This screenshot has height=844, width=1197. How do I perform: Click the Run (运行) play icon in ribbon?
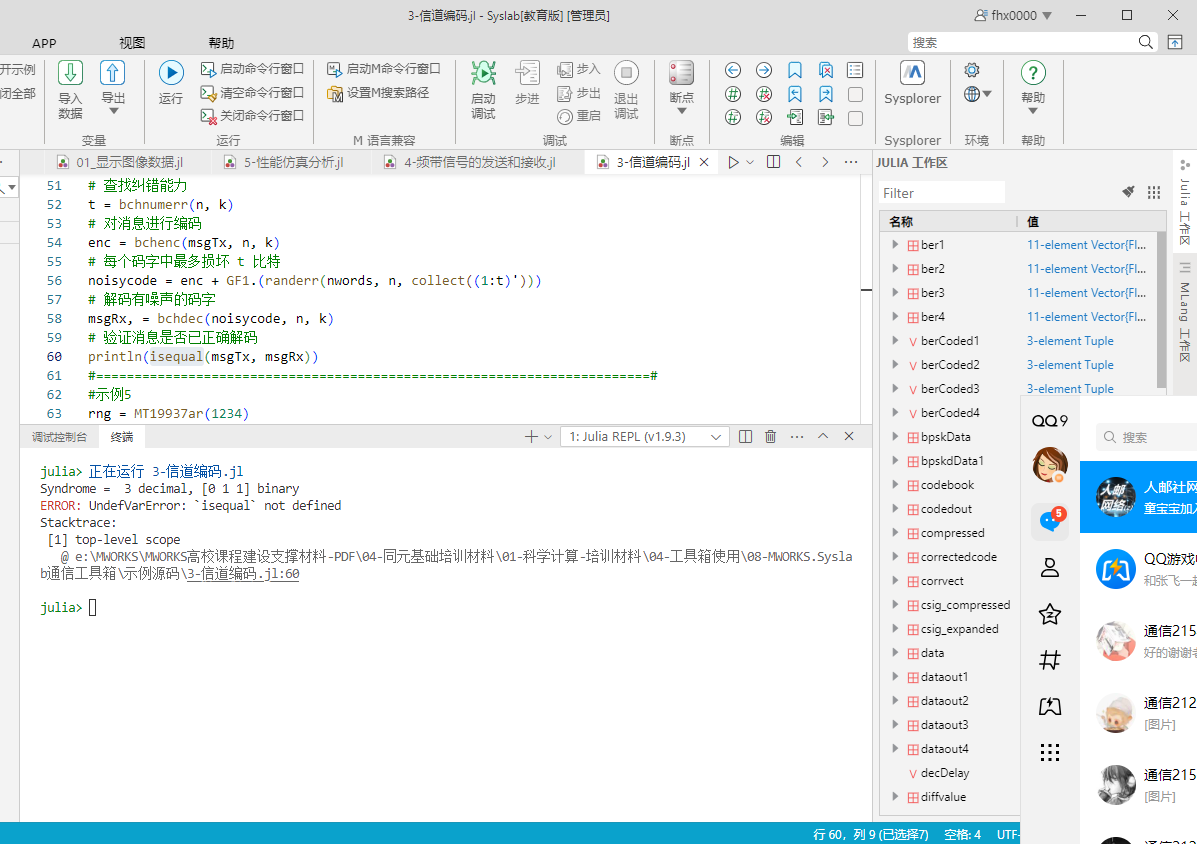(171, 73)
